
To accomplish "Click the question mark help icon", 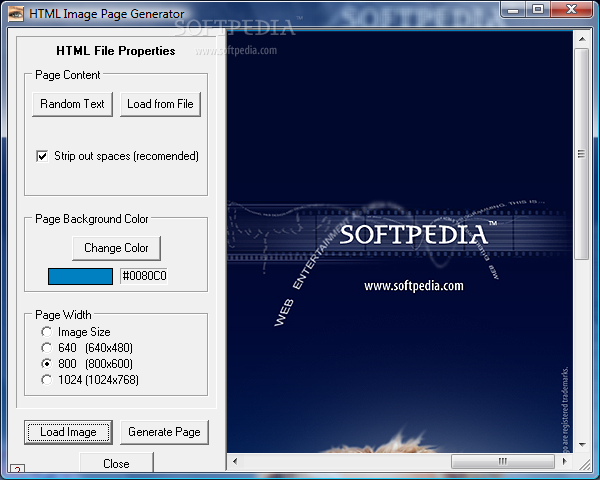I will (17, 469).
